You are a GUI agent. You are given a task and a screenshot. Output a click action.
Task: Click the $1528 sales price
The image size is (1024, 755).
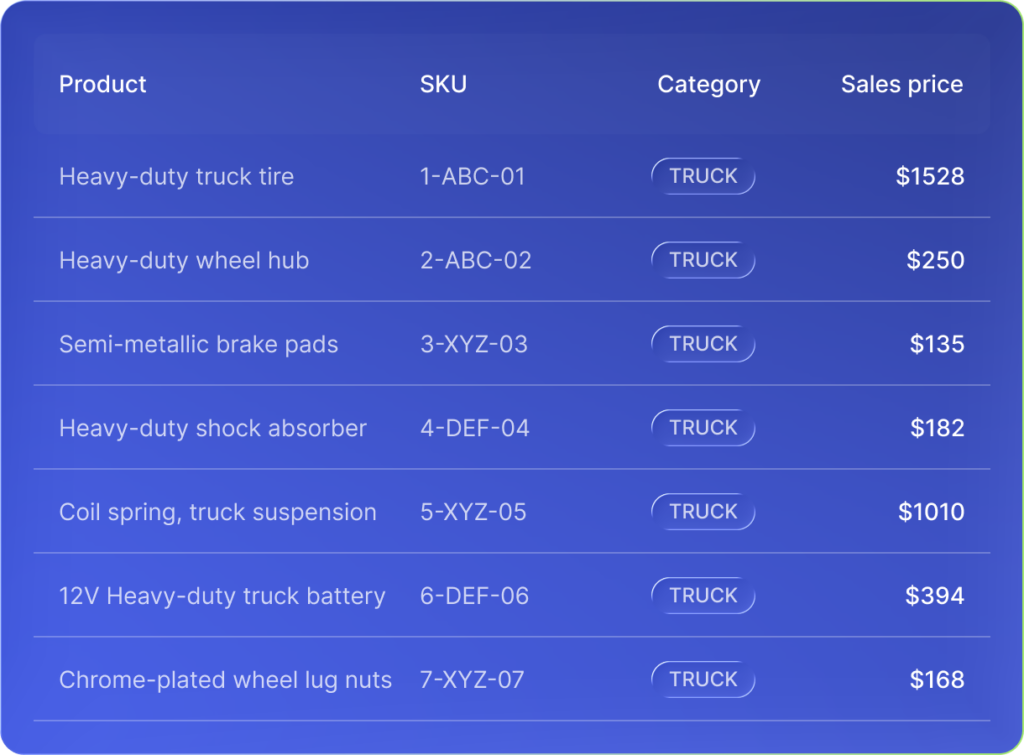(x=930, y=177)
